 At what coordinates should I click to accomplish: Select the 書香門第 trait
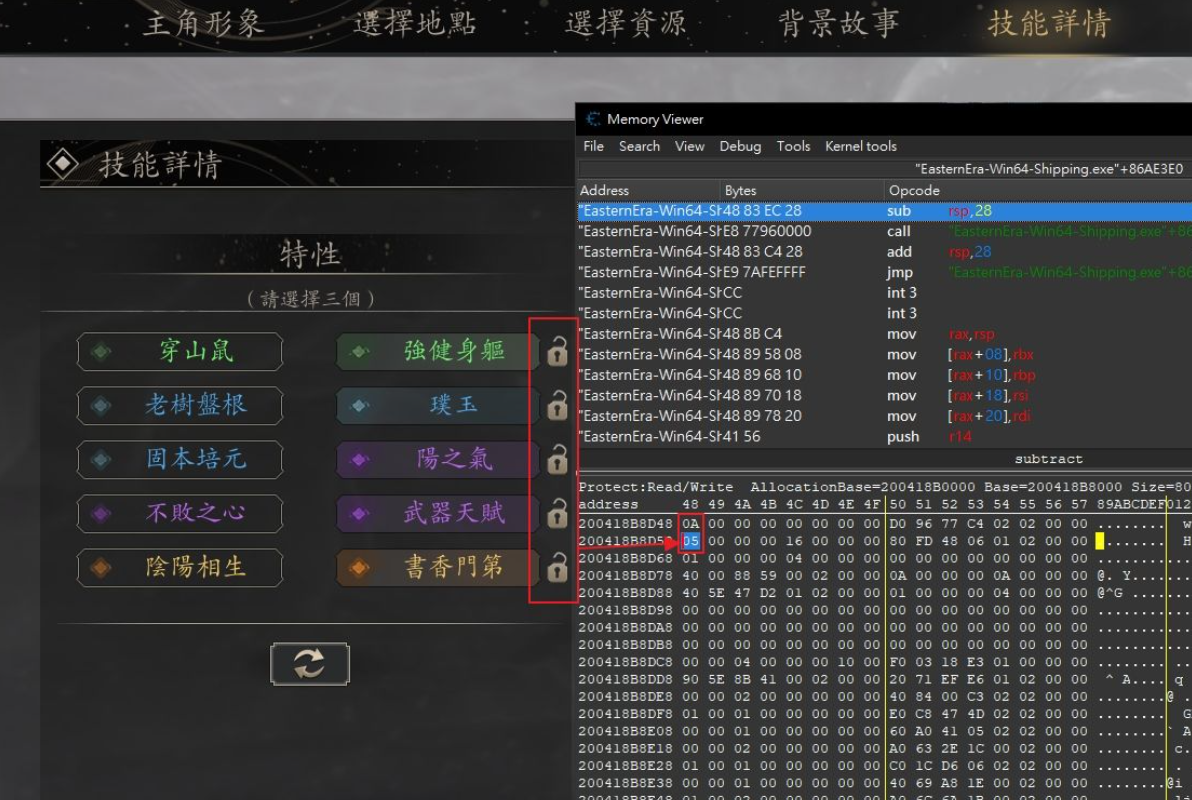pyautogui.click(x=438, y=567)
